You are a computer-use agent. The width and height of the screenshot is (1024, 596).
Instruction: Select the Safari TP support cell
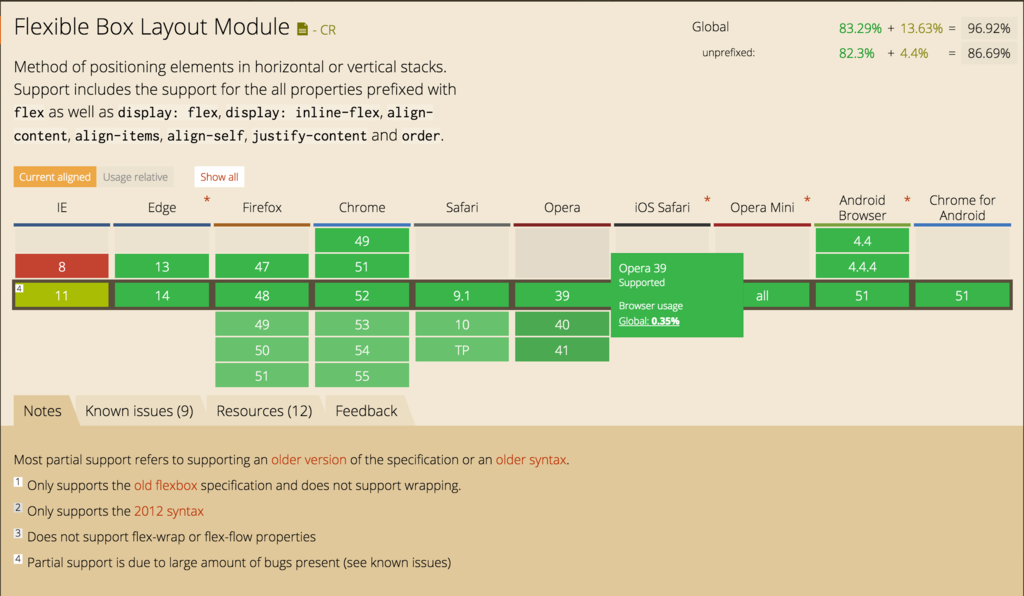[x=461, y=348]
